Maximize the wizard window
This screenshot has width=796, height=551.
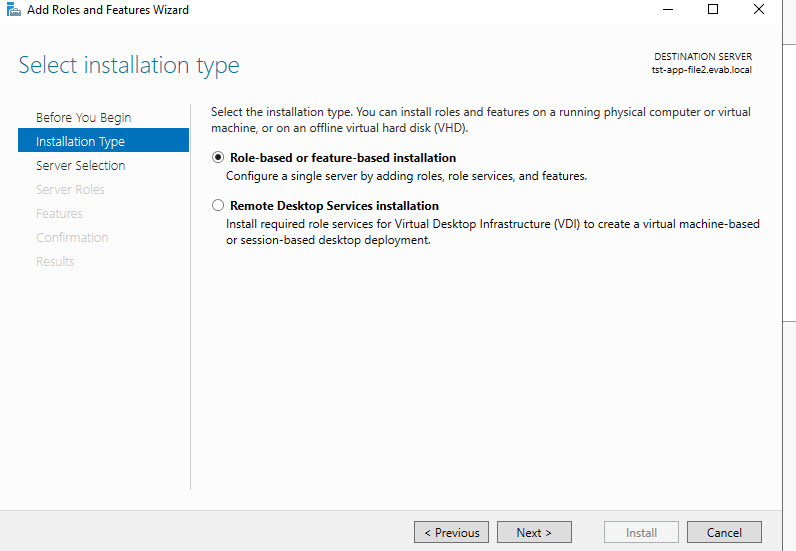[713, 10]
